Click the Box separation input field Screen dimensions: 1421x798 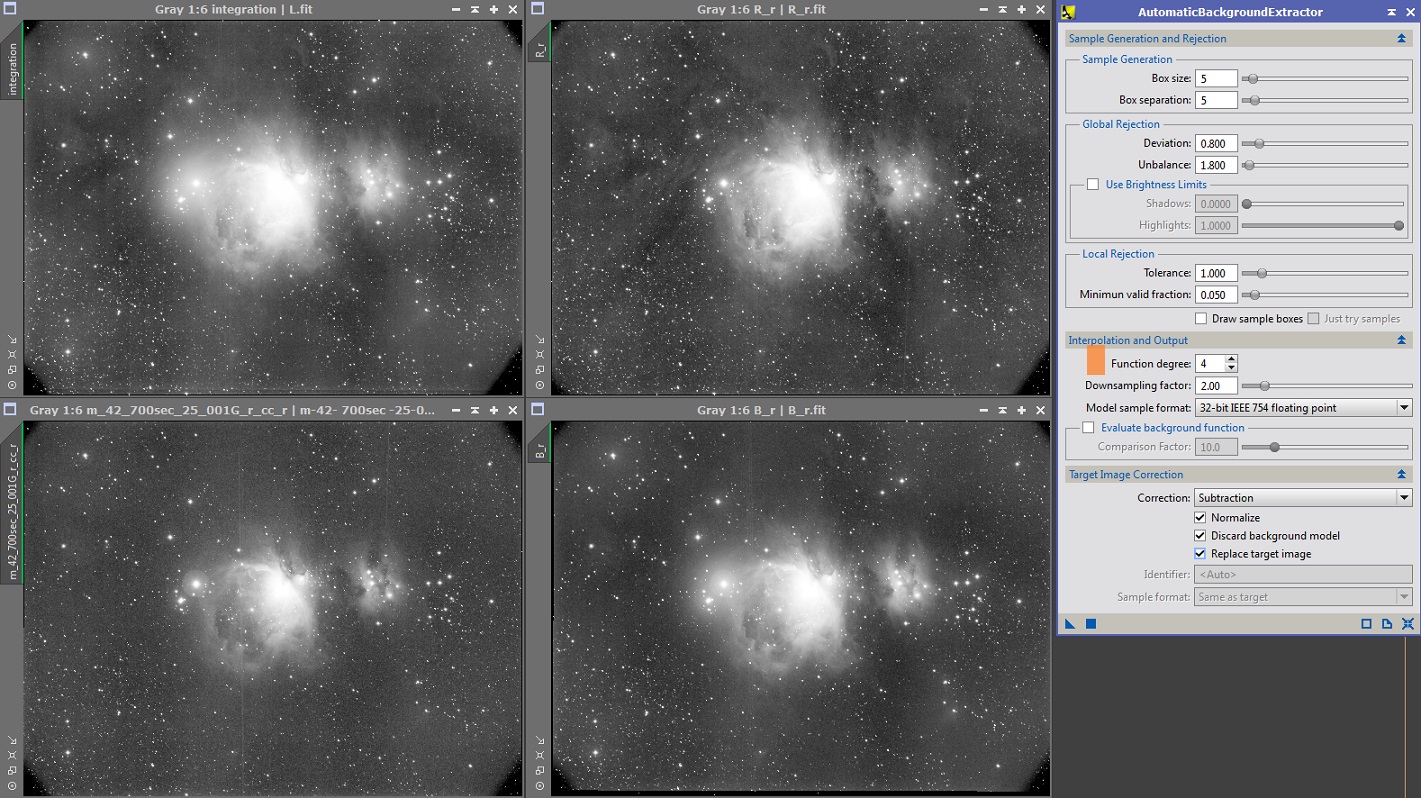(x=1216, y=100)
